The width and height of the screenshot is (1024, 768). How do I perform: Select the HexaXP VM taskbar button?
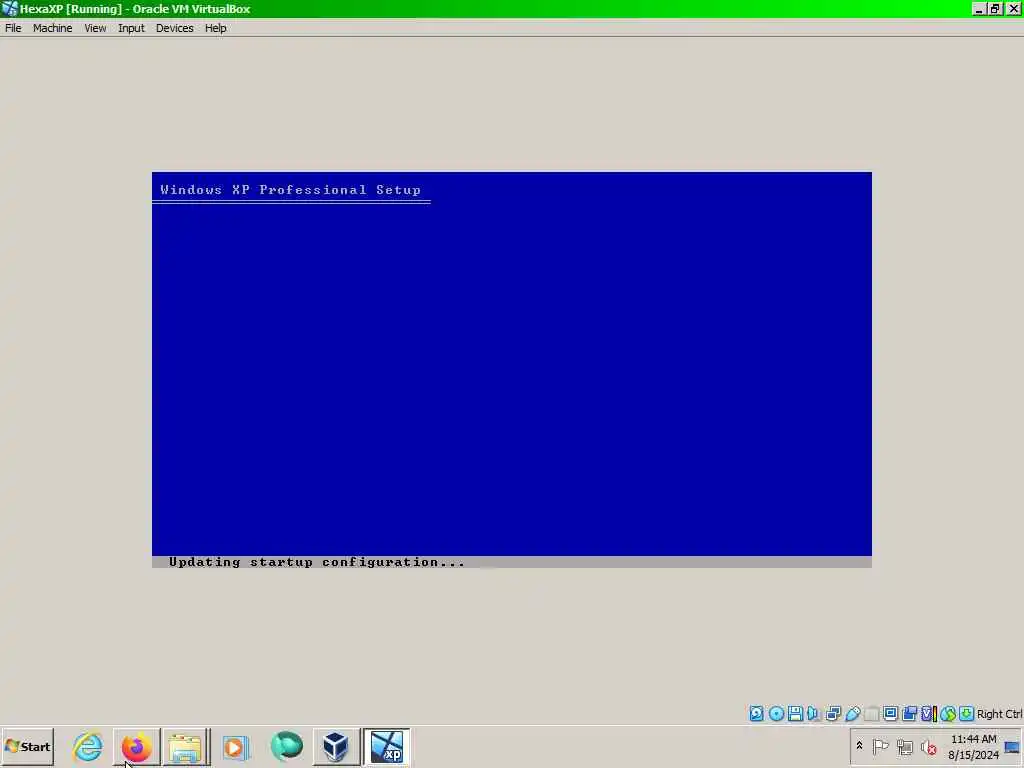[x=387, y=746]
